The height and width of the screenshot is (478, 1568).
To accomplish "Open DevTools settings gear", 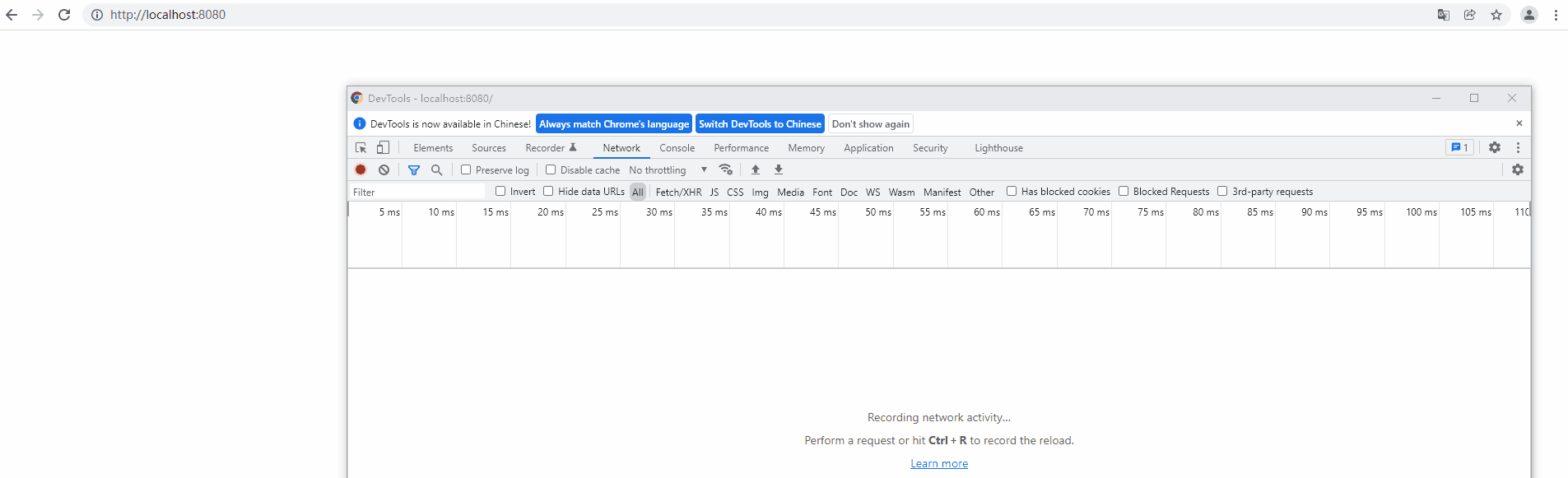I will pyautogui.click(x=1495, y=147).
